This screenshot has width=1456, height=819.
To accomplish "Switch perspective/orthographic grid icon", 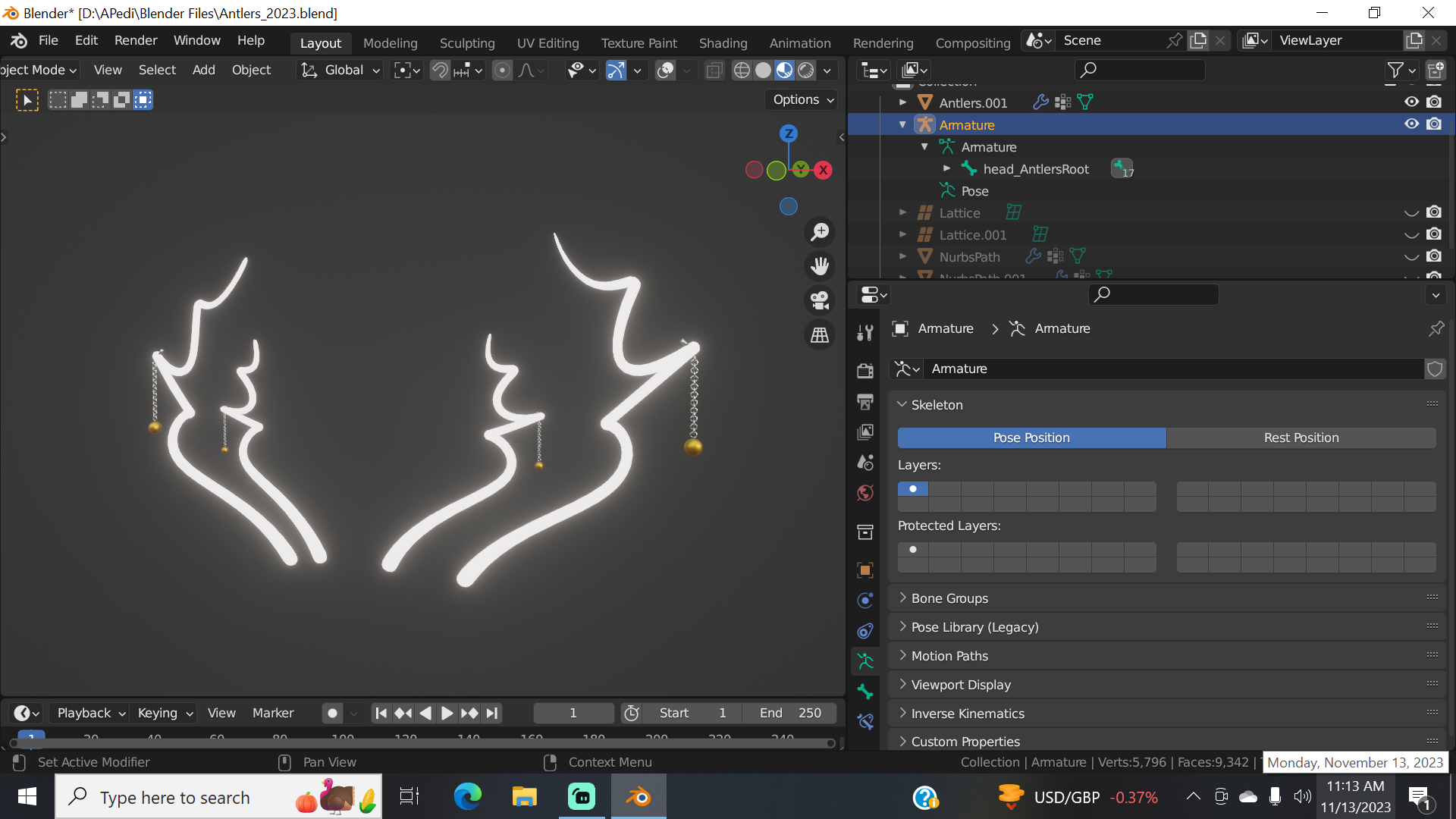I will click(x=820, y=334).
